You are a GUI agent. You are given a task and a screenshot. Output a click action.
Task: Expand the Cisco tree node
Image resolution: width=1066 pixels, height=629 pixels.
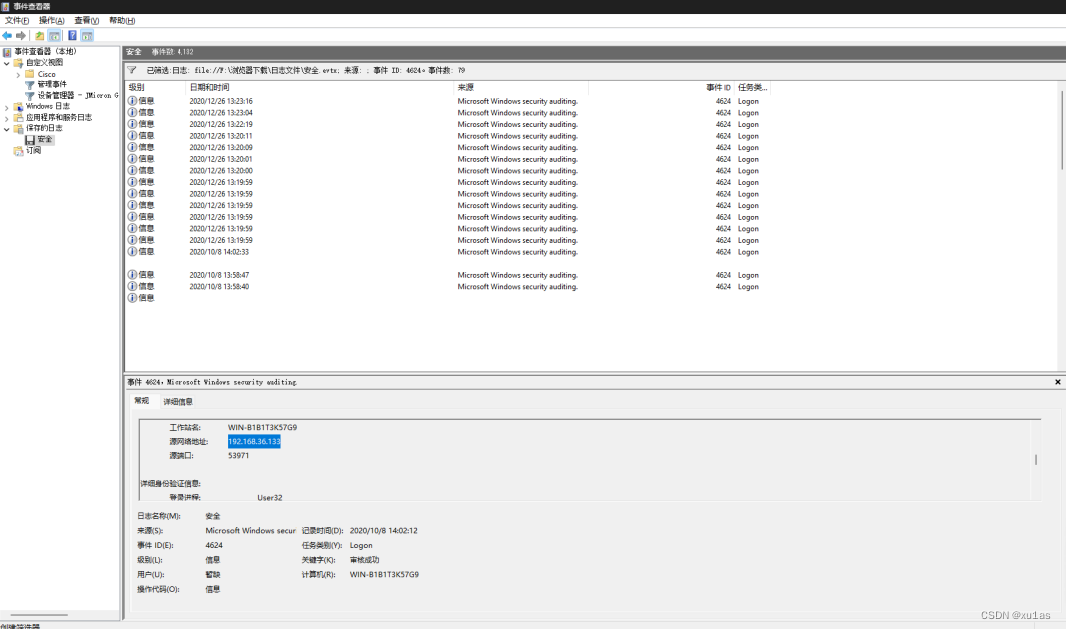[18, 74]
